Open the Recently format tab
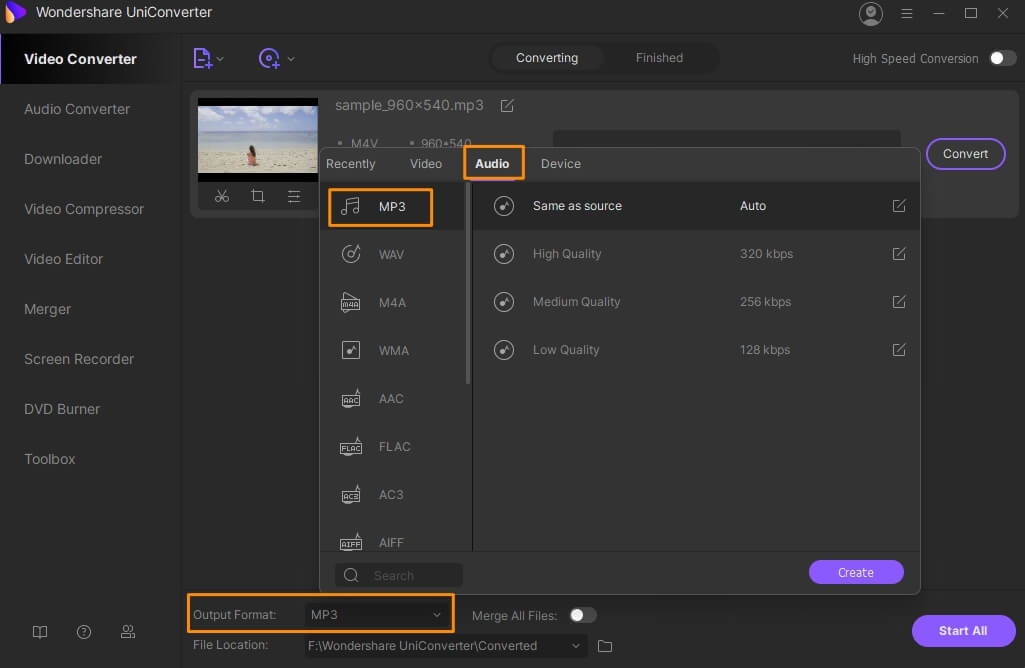Screen dimensions: 1025x668 [350, 163]
